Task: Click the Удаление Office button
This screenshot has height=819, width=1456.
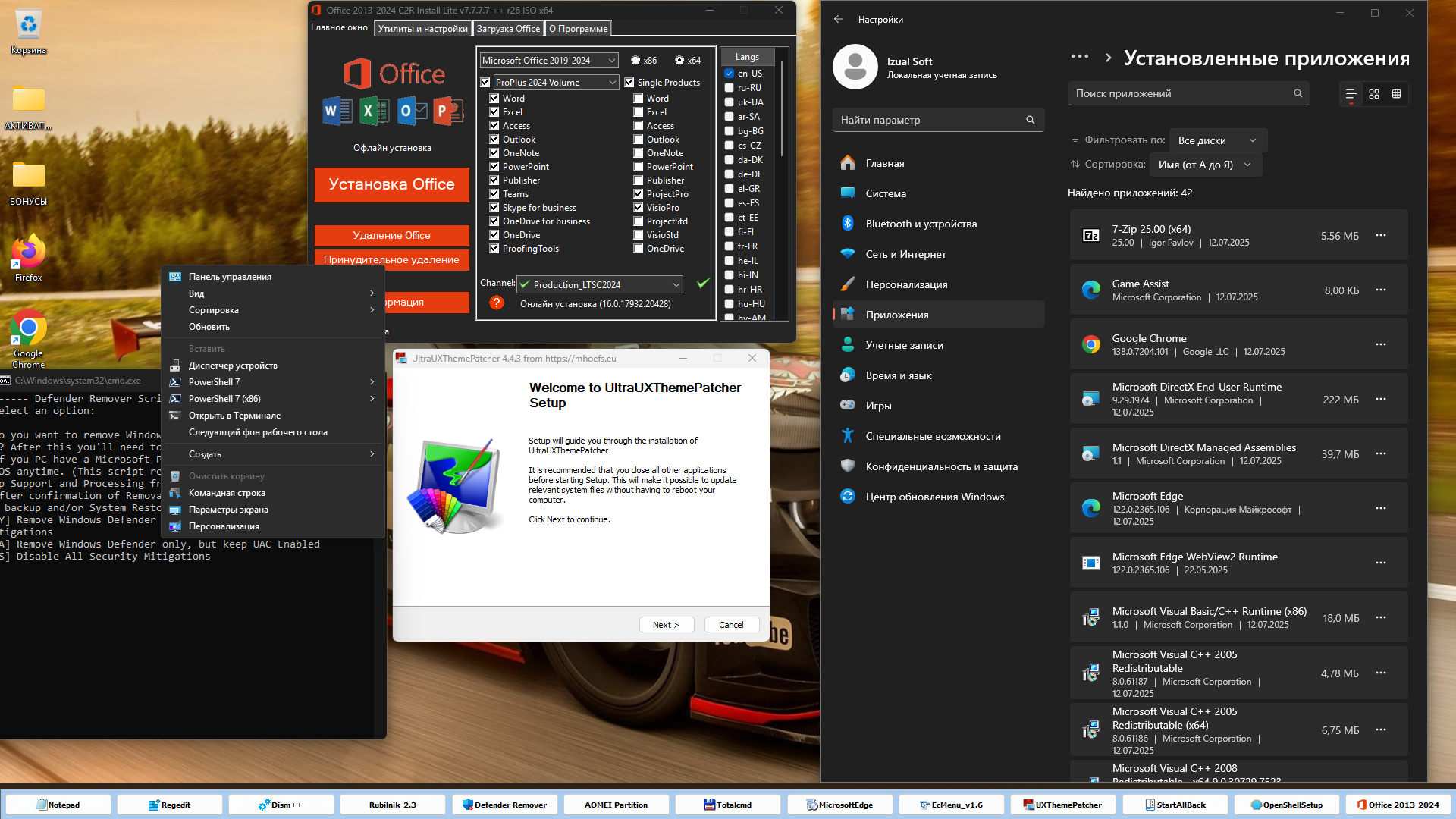Action: pyautogui.click(x=391, y=235)
